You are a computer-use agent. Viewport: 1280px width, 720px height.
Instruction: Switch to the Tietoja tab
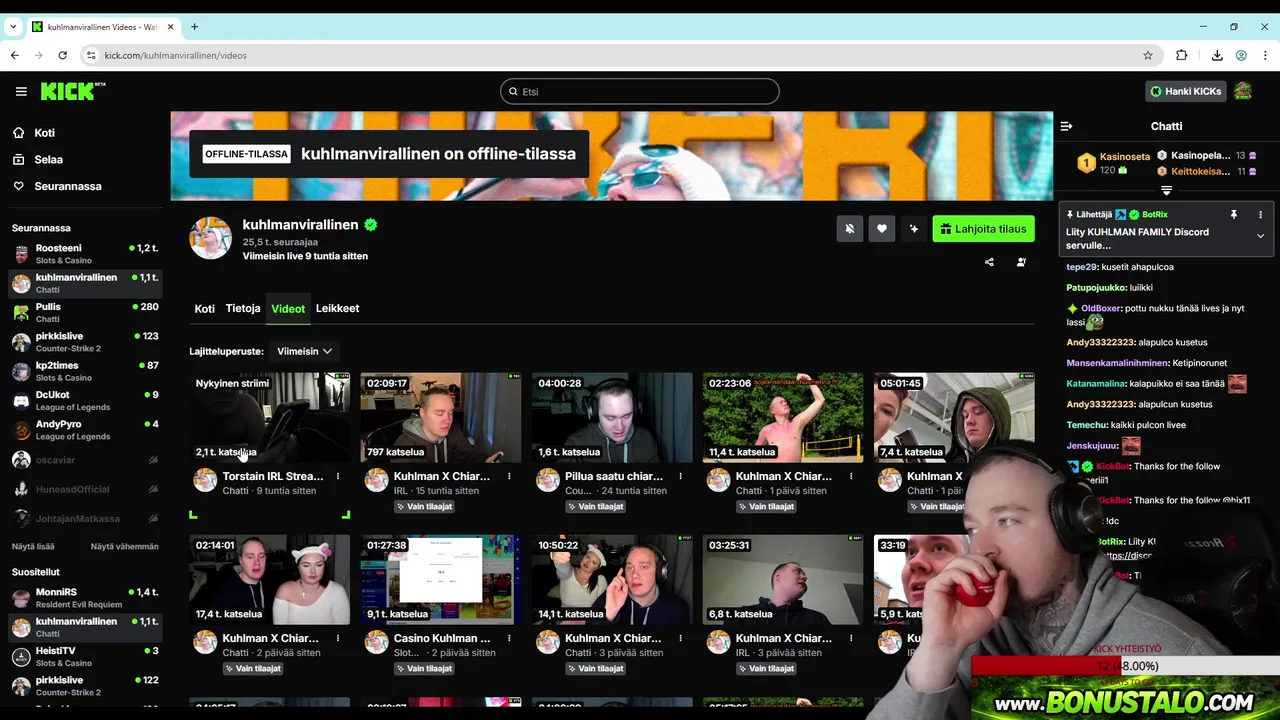click(243, 309)
